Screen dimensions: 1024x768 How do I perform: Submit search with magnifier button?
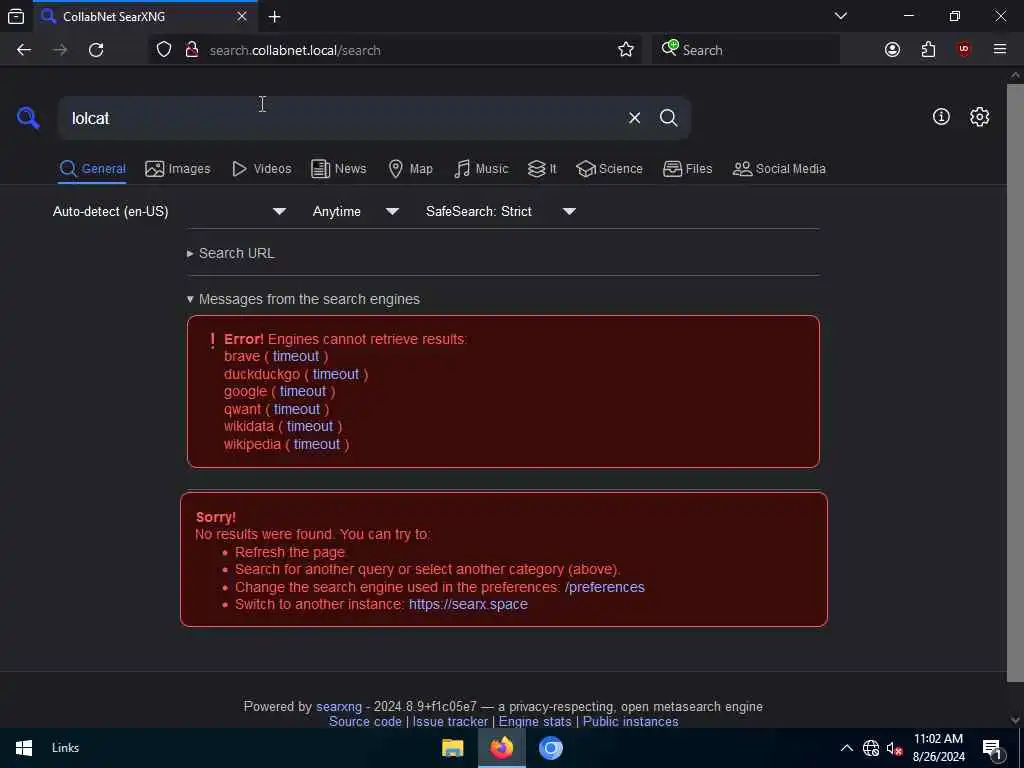point(668,118)
